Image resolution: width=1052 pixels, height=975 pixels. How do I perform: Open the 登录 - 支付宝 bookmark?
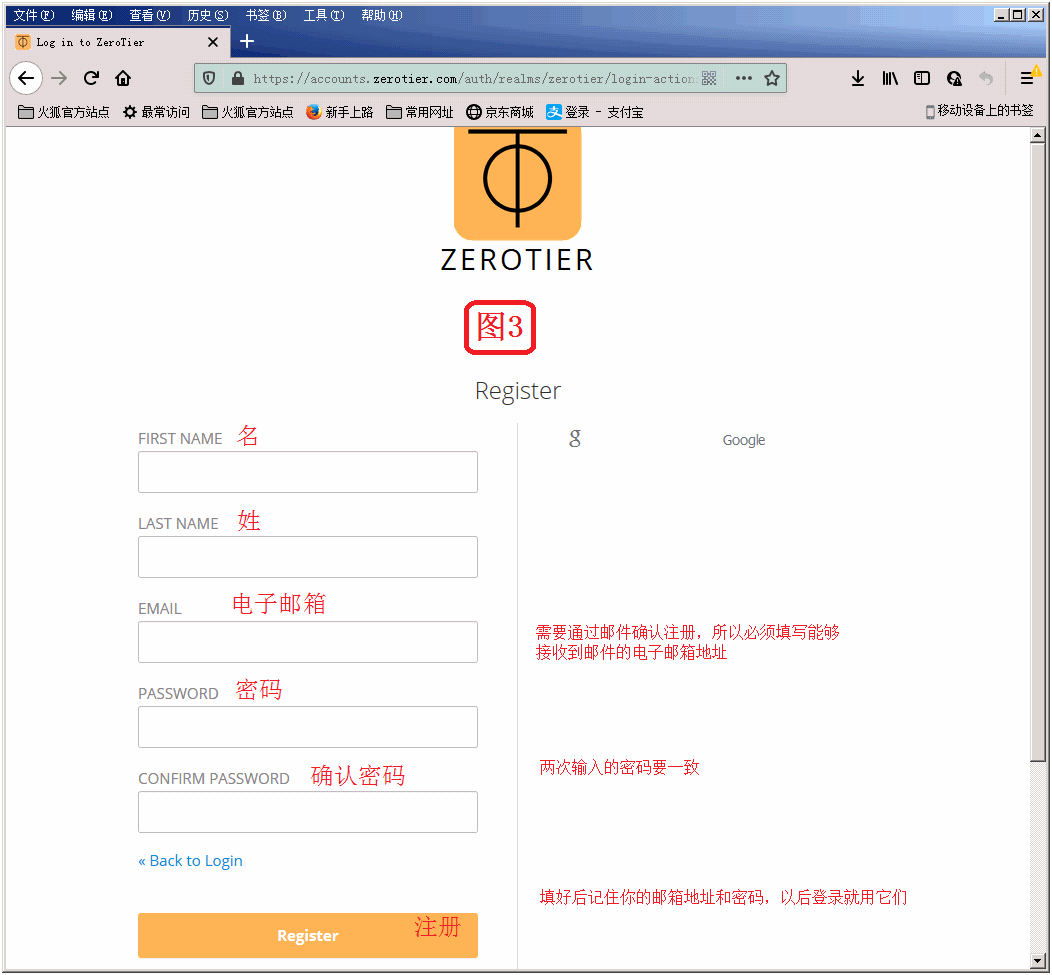click(x=594, y=112)
